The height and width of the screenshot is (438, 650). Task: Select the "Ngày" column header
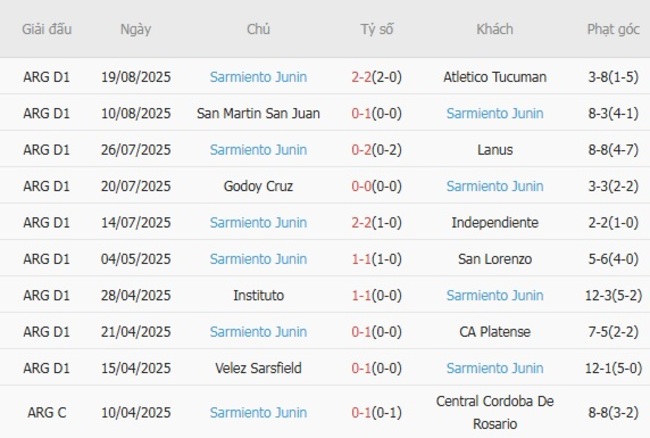pyautogui.click(x=136, y=29)
